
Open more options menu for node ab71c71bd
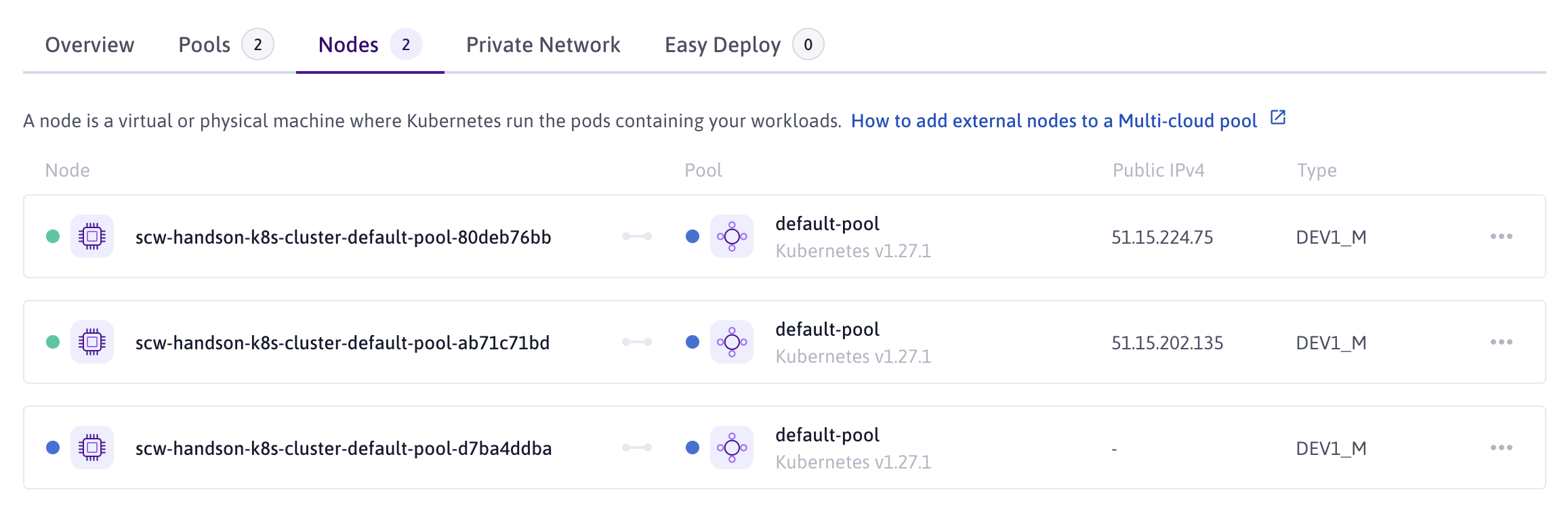1501,342
